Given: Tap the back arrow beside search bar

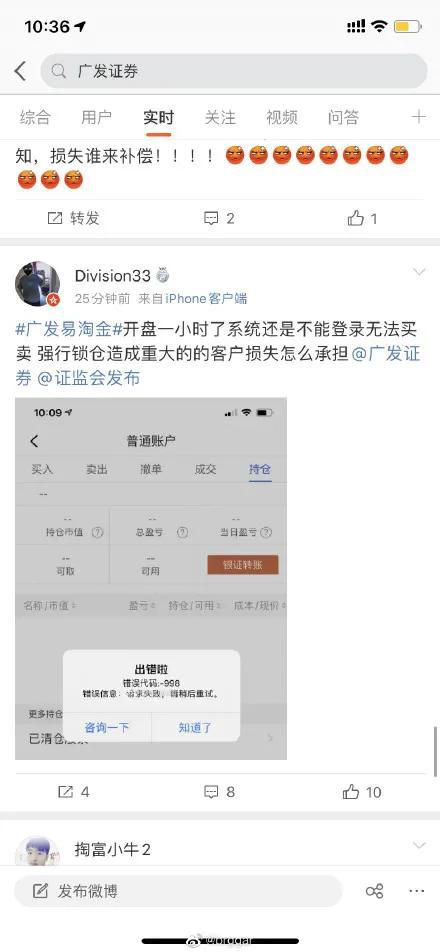Looking at the screenshot, I should click(21, 71).
